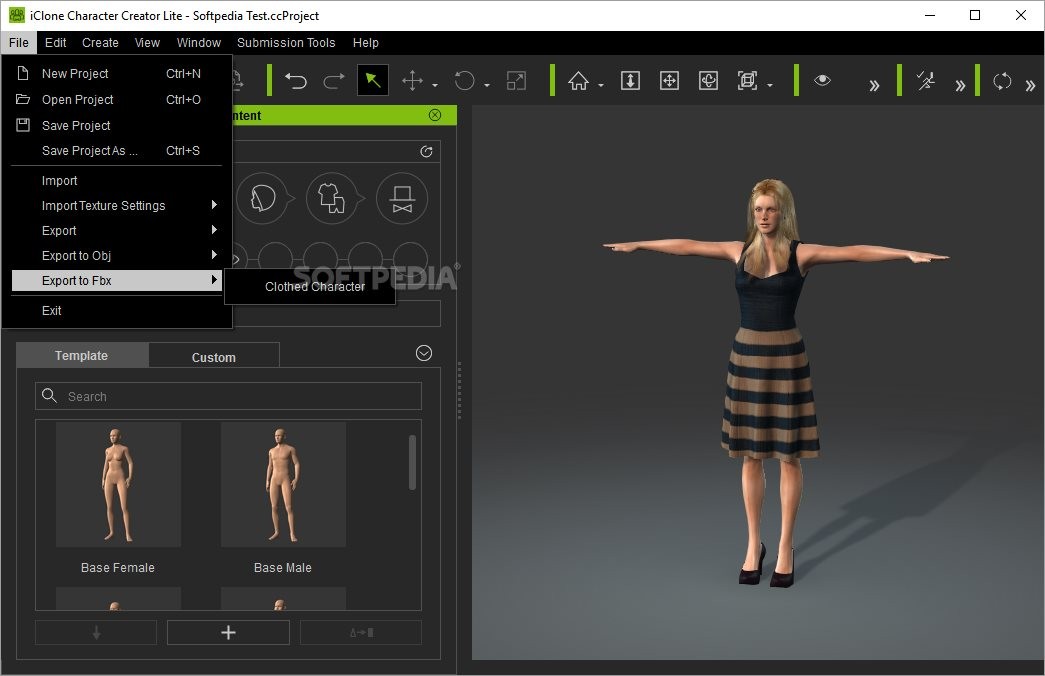Click the Undo arrow icon
1045x676 pixels.
pos(296,81)
